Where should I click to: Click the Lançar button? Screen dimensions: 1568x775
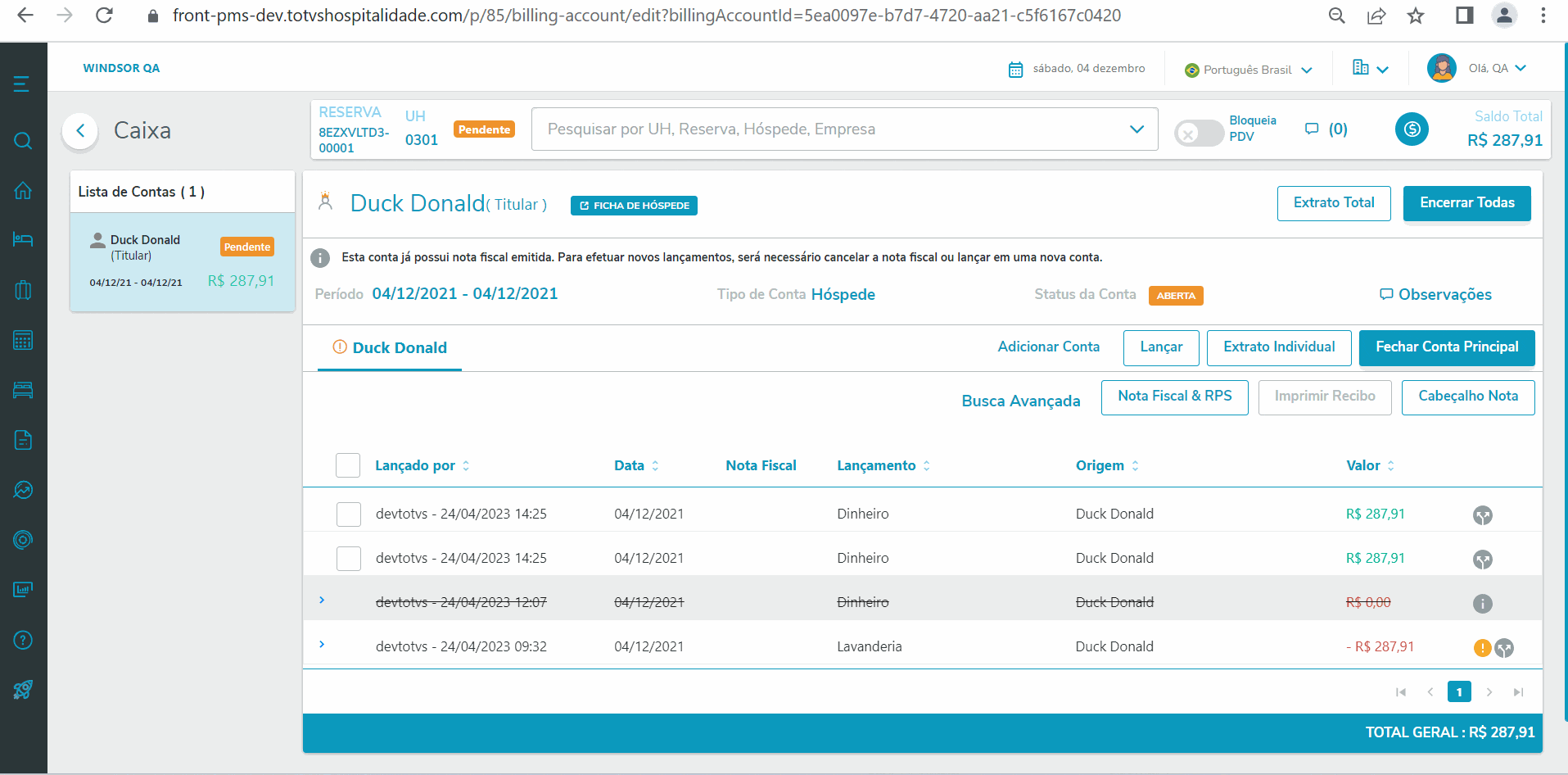(x=1161, y=347)
